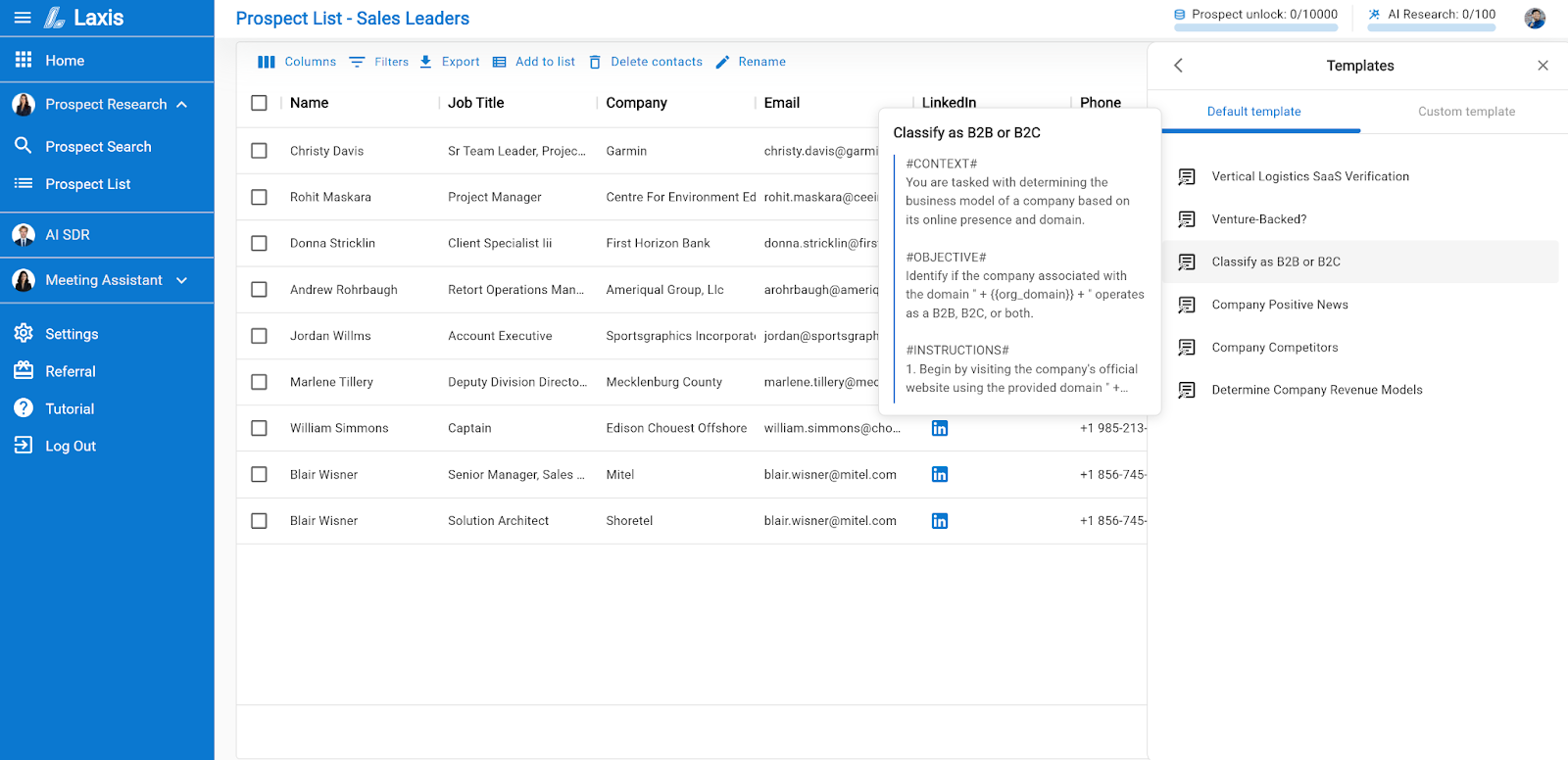This screenshot has width=1568, height=760.
Task: Check the Marlene Tillery row checkbox
Action: (259, 382)
